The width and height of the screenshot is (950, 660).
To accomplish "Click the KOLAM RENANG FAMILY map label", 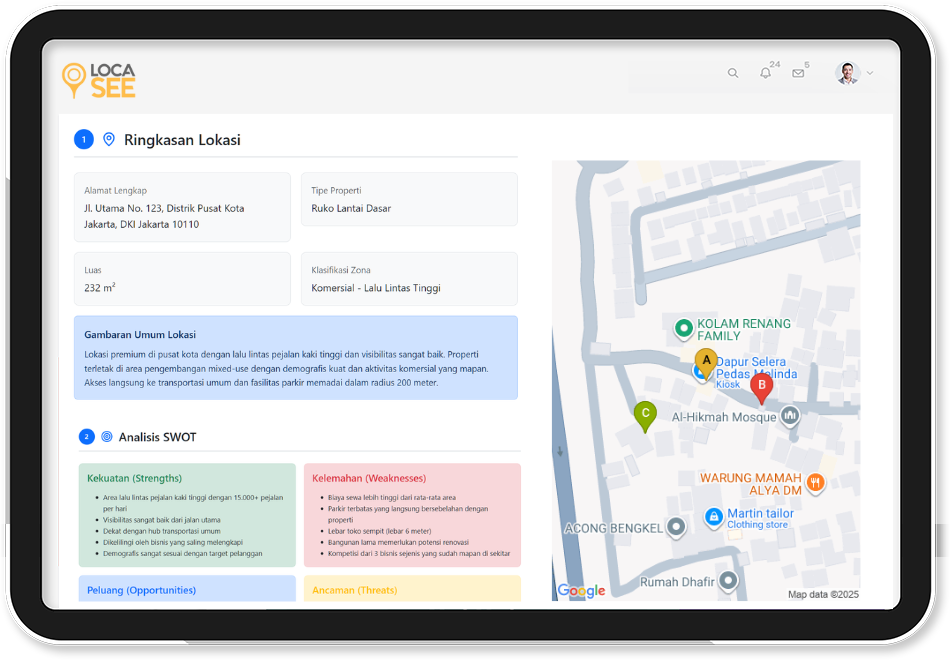I will pos(743,330).
